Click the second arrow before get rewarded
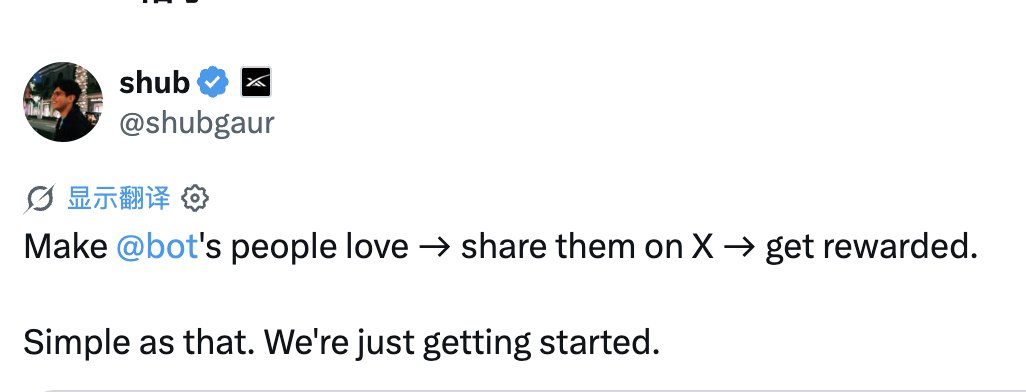The height and width of the screenshot is (392, 1026). pos(739,248)
